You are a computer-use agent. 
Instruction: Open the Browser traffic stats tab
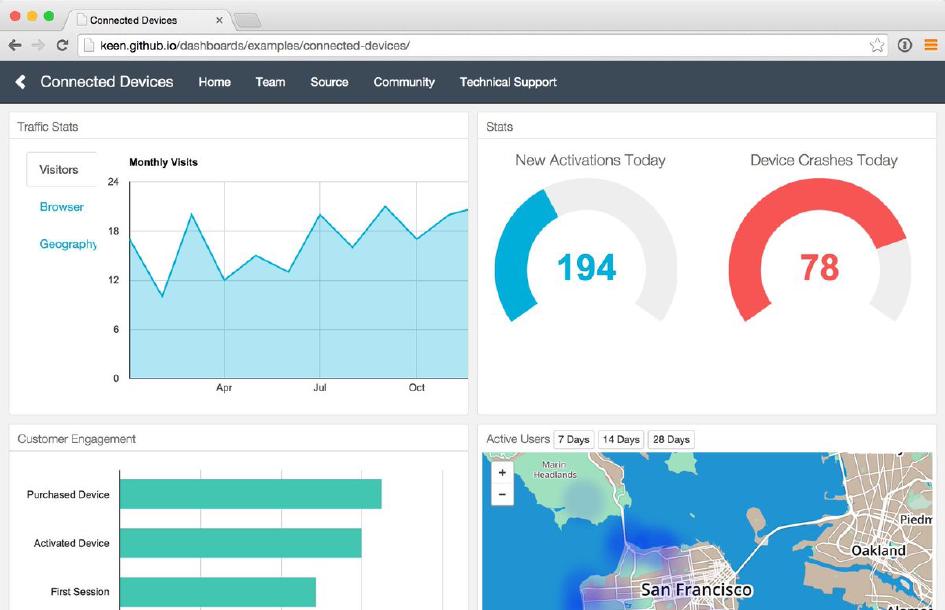click(x=62, y=207)
